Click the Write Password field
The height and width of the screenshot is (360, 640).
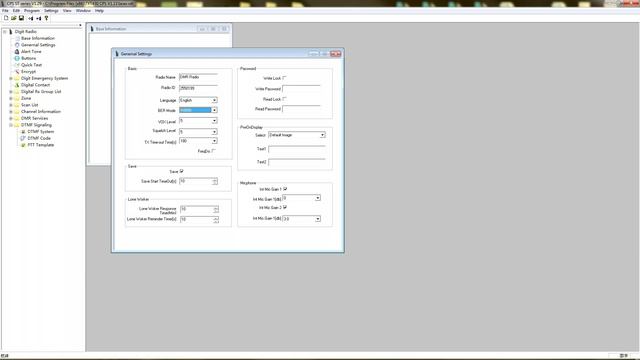coord(301,89)
